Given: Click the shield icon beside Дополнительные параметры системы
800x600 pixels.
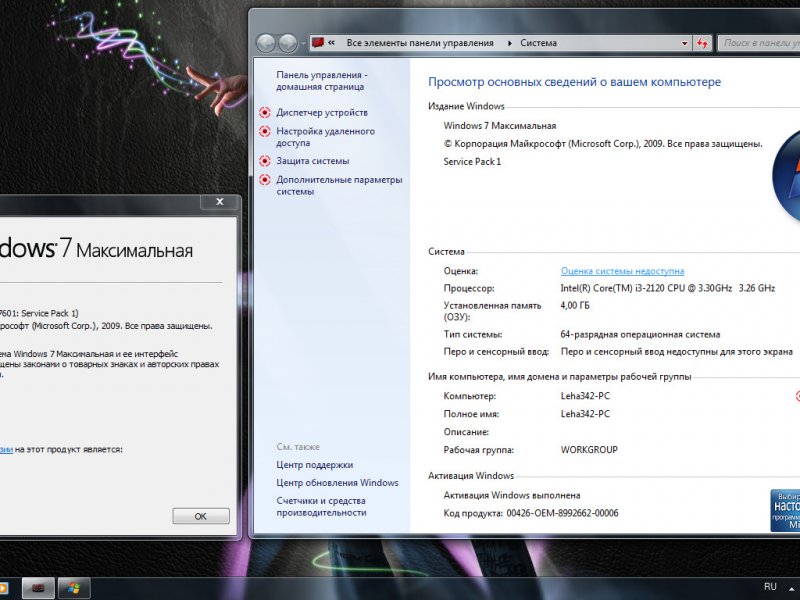Looking at the screenshot, I should click(x=265, y=180).
